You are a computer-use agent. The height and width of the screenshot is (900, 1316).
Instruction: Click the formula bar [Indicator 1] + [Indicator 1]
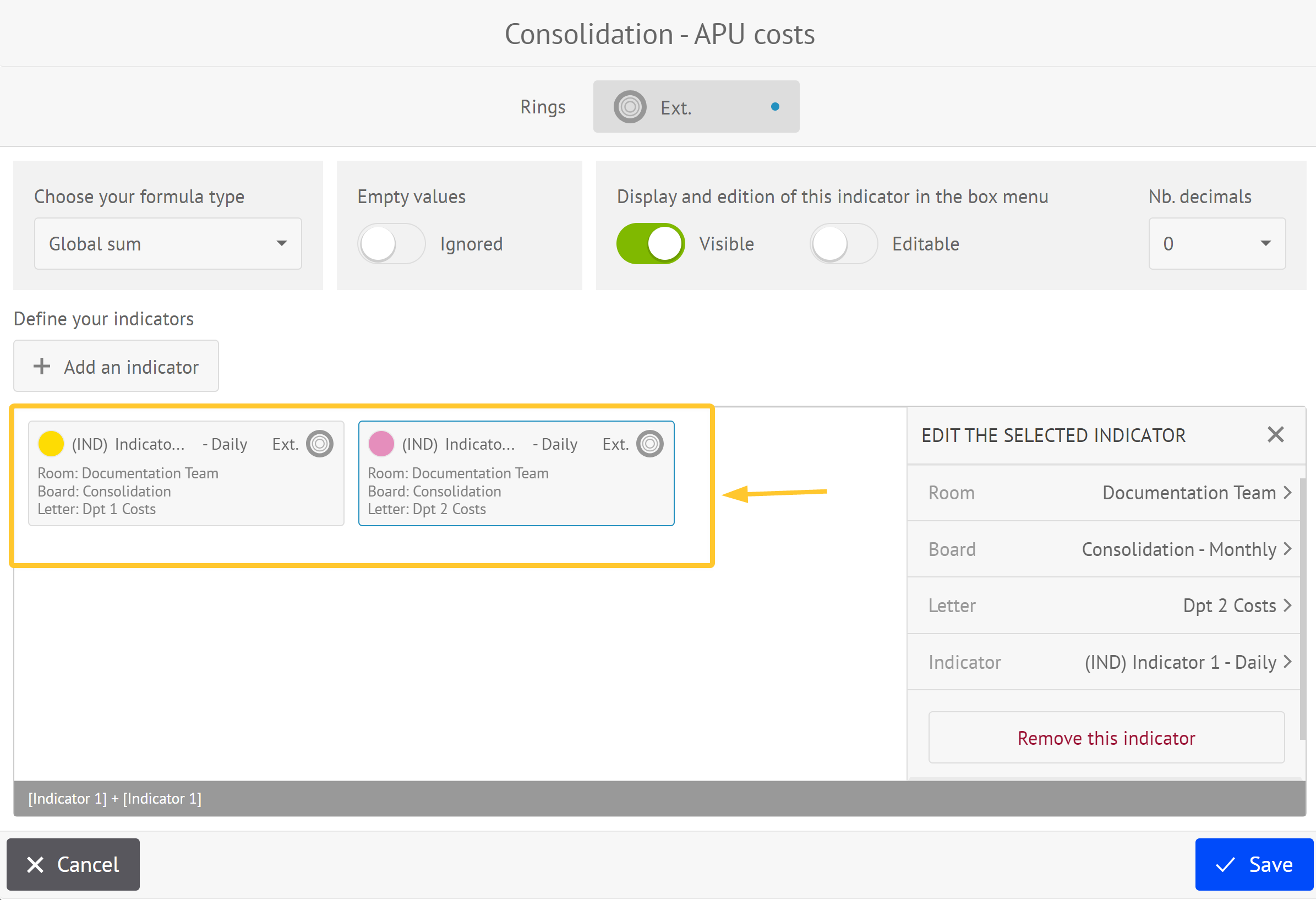click(x=660, y=798)
